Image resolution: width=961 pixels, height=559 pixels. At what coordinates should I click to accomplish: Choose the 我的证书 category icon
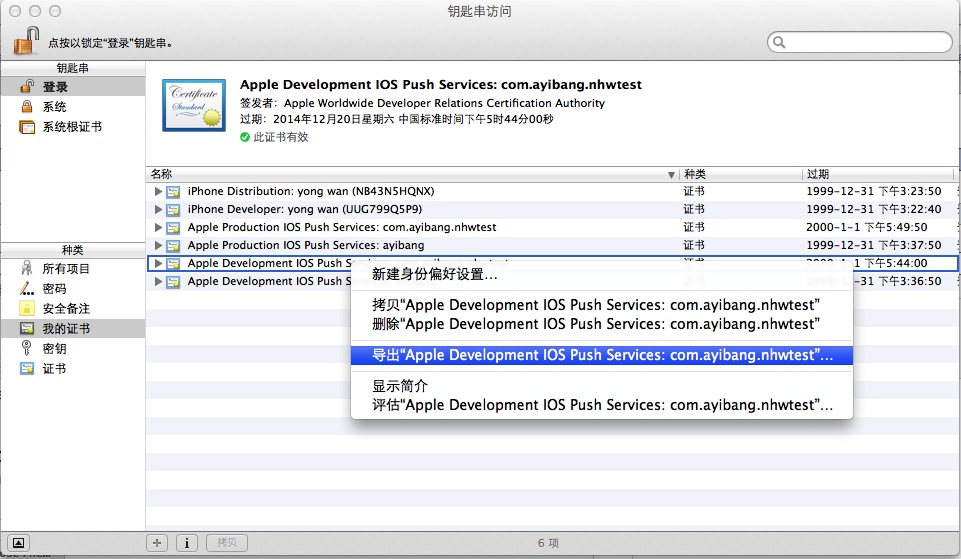(x=27, y=329)
